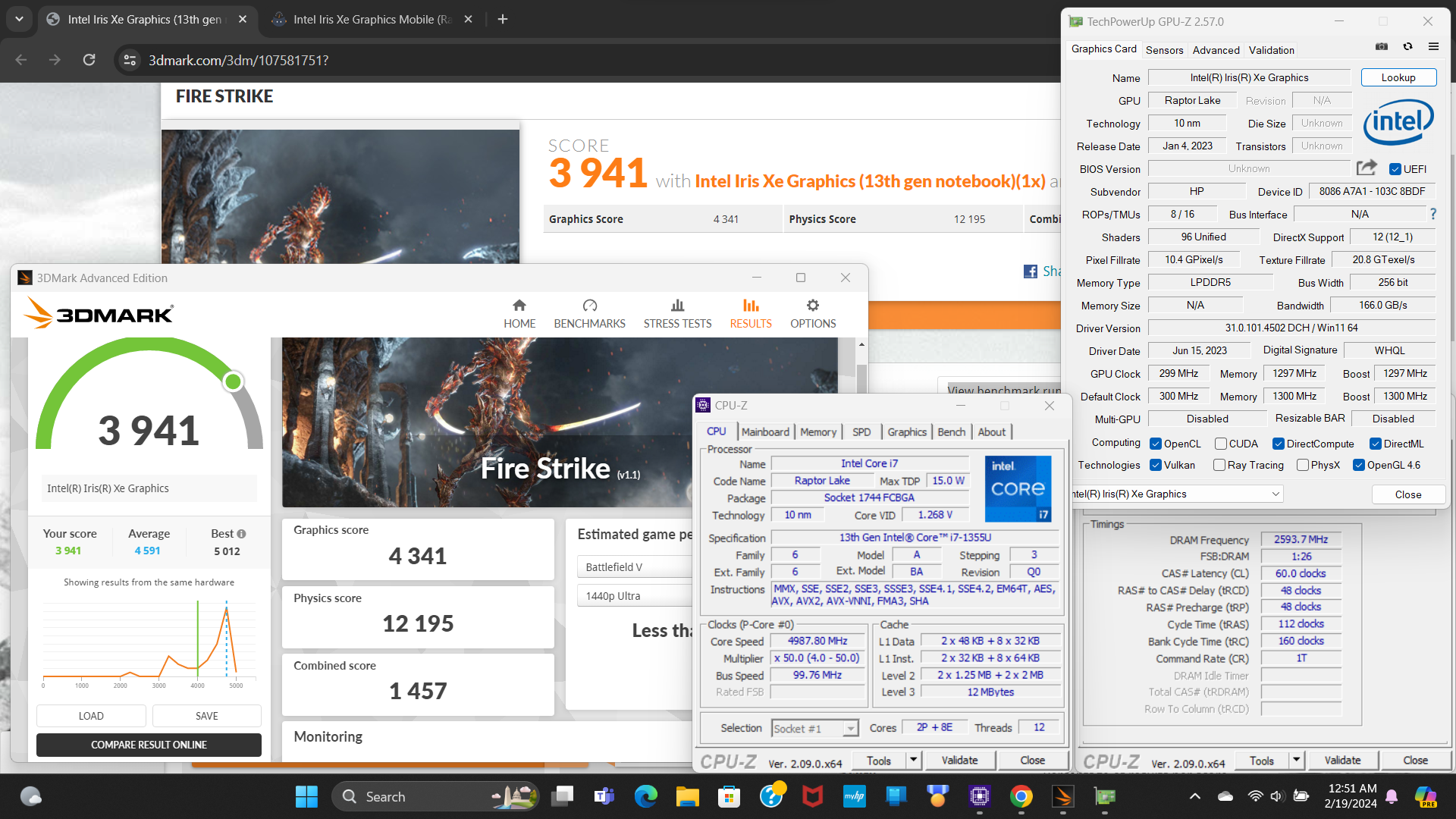This screenshot has height=819, width=1456.
Task: Switch to Intel Iris Xe Graphics Mobile browser tab
Action: [x=373, y=19]
